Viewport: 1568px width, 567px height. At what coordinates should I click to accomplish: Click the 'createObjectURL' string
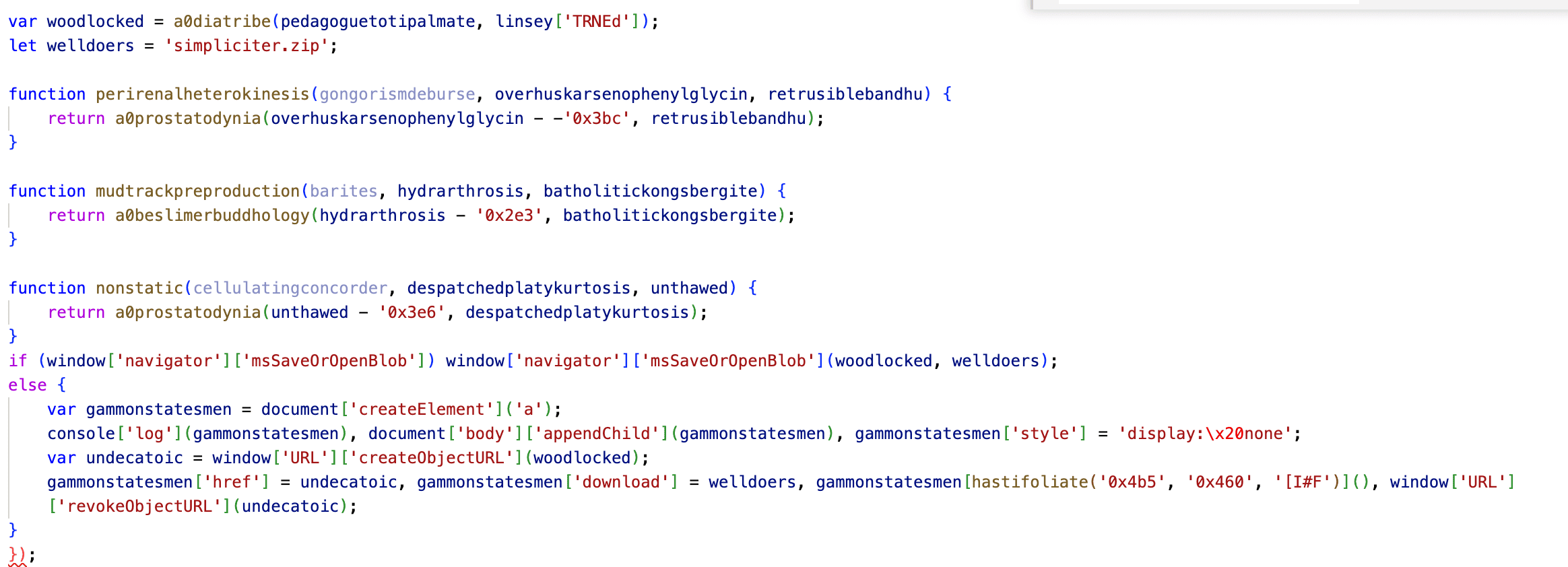[x=431, y=458]
